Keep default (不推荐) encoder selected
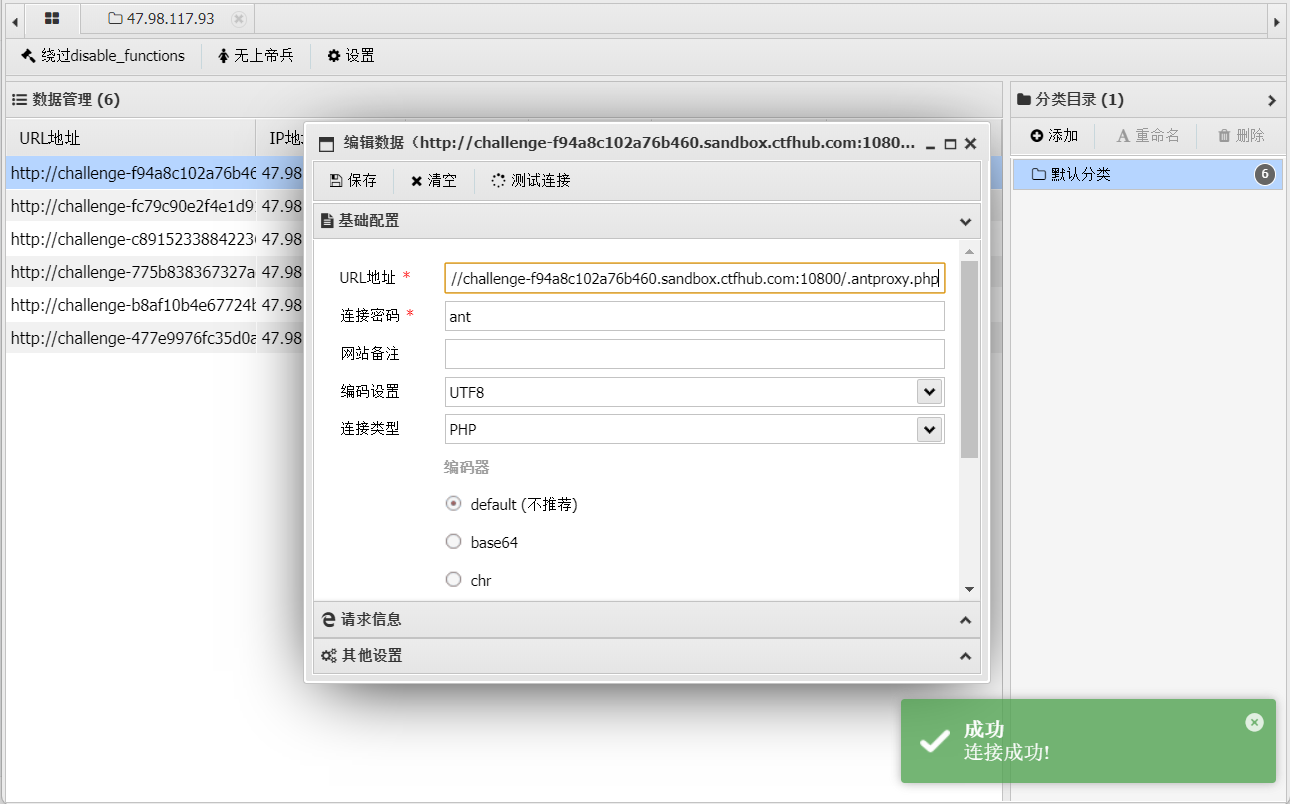The width and height of the screenshot is (1290, 804). pyautogui.click(x=453, y=503)
